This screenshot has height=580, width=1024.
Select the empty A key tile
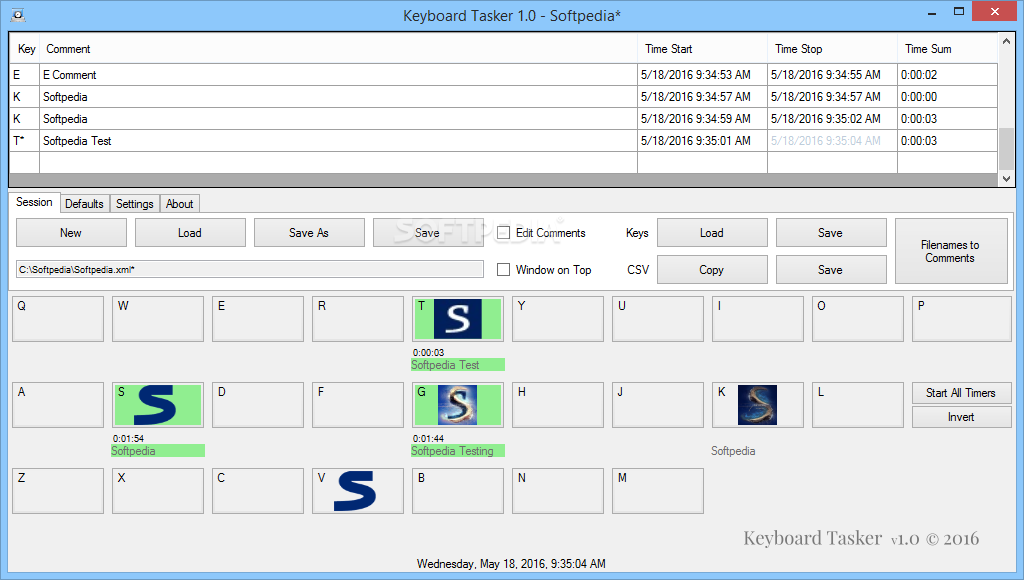coord(58,405)
